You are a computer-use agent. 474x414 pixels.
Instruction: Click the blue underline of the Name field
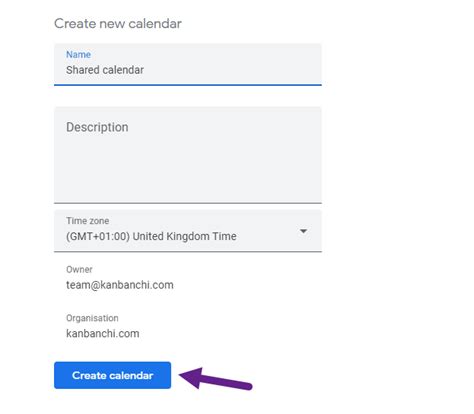[188, 85]
